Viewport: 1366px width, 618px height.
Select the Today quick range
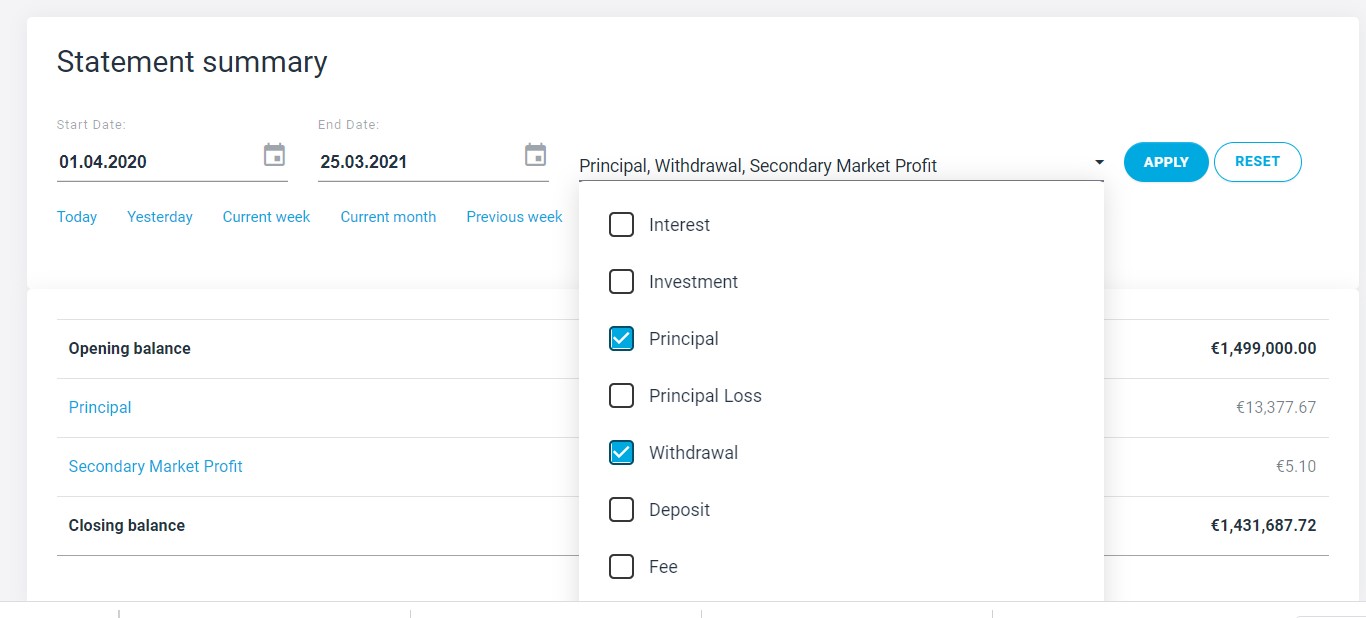coord(77,217)
